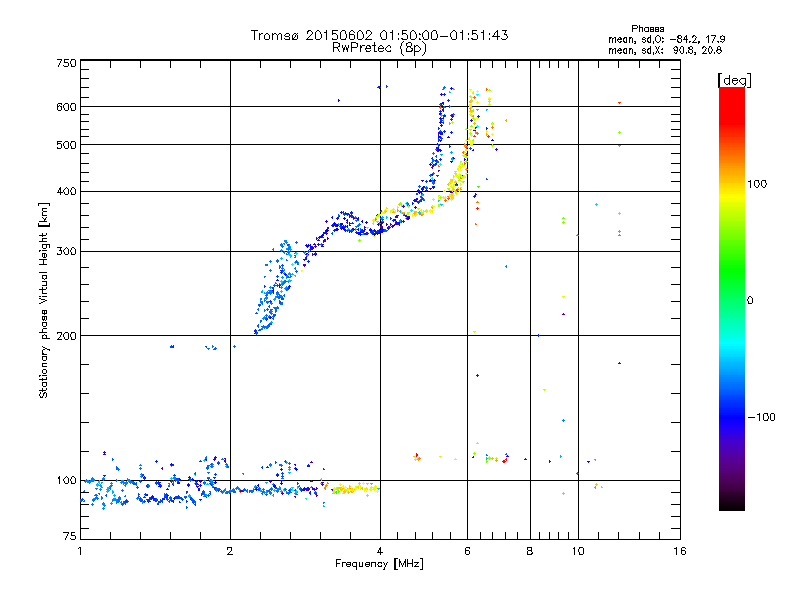Click the y-axis tick value "750"
Viewport: 800px width, 600px height.
66,63
